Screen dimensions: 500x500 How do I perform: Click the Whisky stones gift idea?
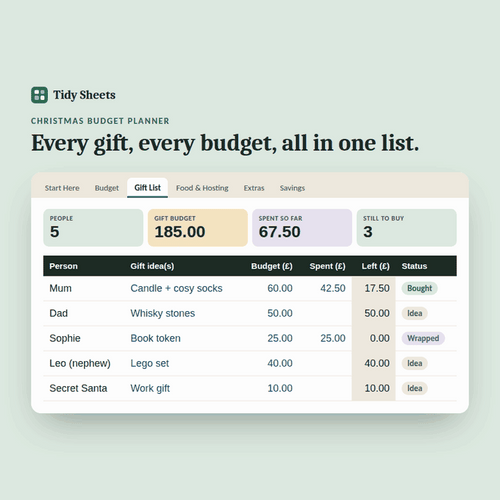[163, 313]
